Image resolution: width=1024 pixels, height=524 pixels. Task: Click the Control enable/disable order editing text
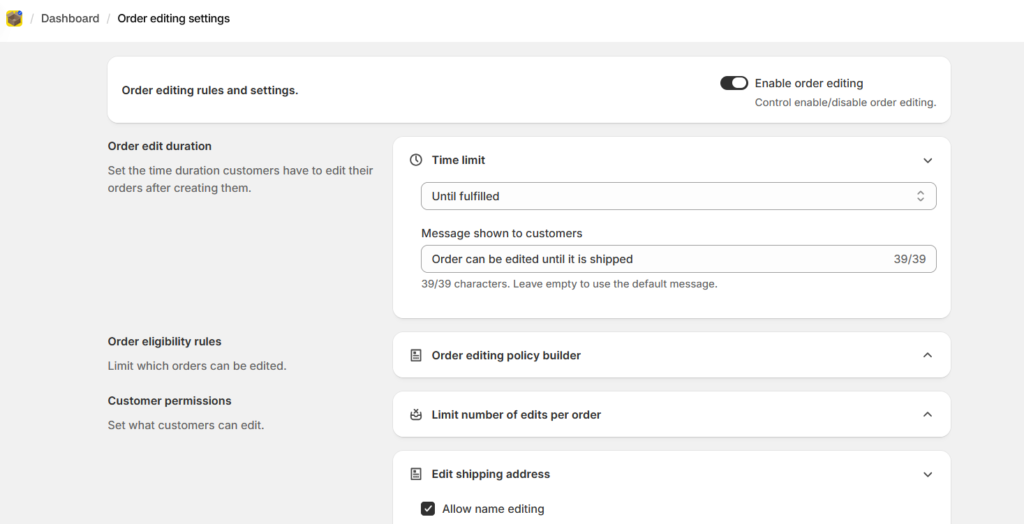[x=846, y=103]
